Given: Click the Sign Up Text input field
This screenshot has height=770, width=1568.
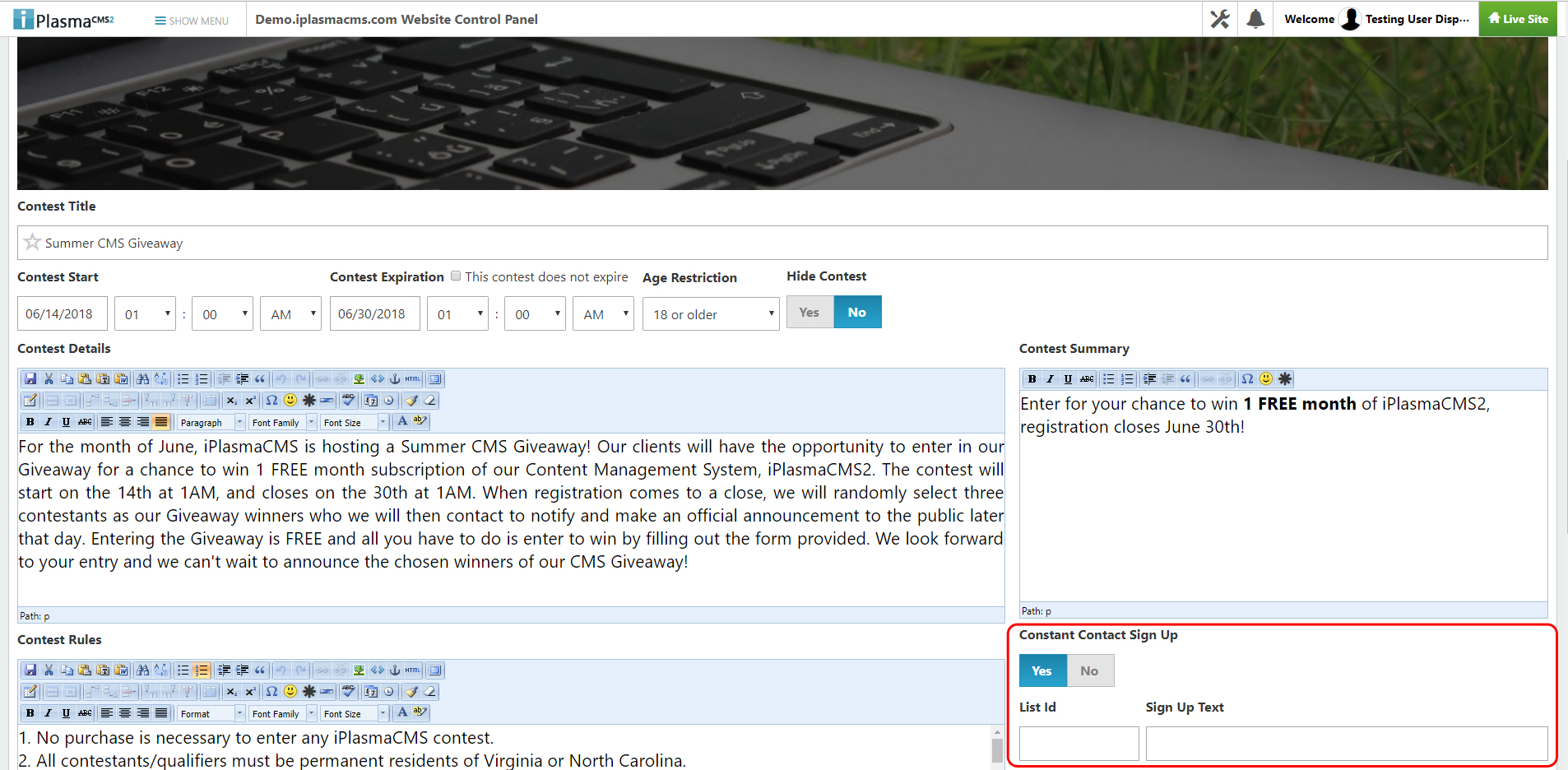Looking at the screenshot, I should (x=1347, y=744).
